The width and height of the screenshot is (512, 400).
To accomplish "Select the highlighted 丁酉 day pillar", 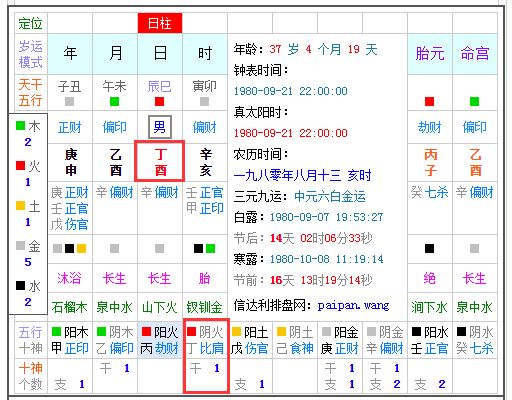I will pyautogui.click(x=160, y=161).
